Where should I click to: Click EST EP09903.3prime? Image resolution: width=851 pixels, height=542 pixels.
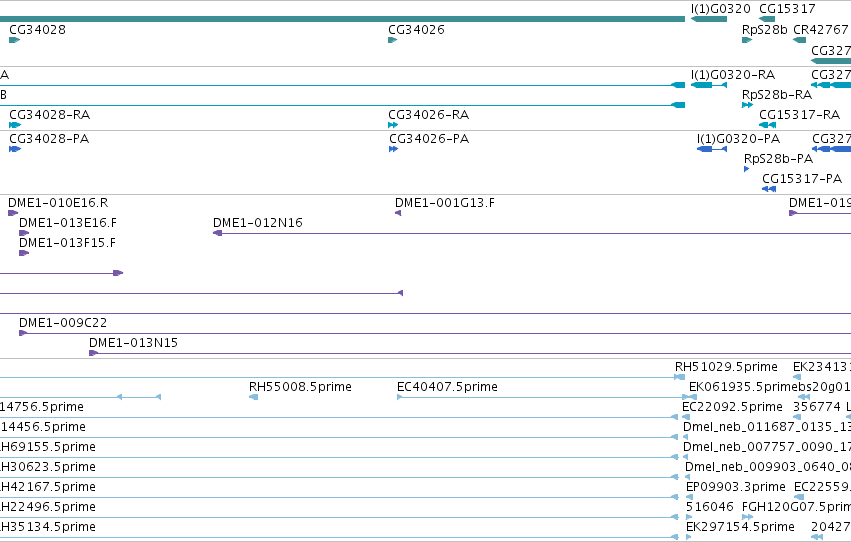point(736,487)
